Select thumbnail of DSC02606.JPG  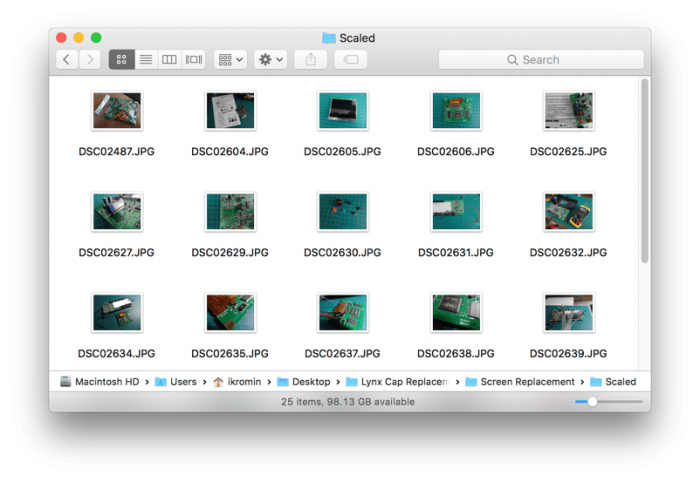click(456, 111)
